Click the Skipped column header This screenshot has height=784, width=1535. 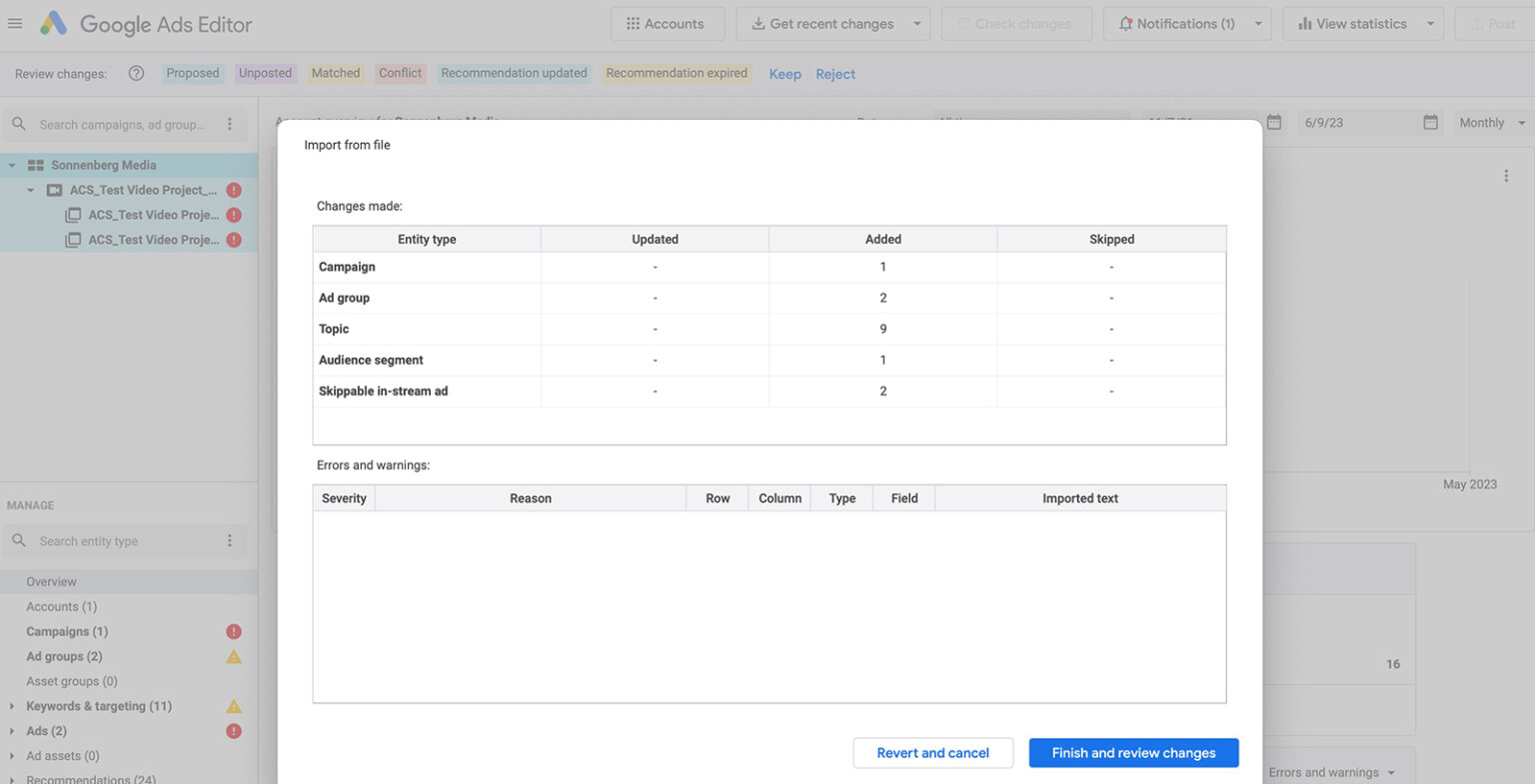pos(1111,240)
